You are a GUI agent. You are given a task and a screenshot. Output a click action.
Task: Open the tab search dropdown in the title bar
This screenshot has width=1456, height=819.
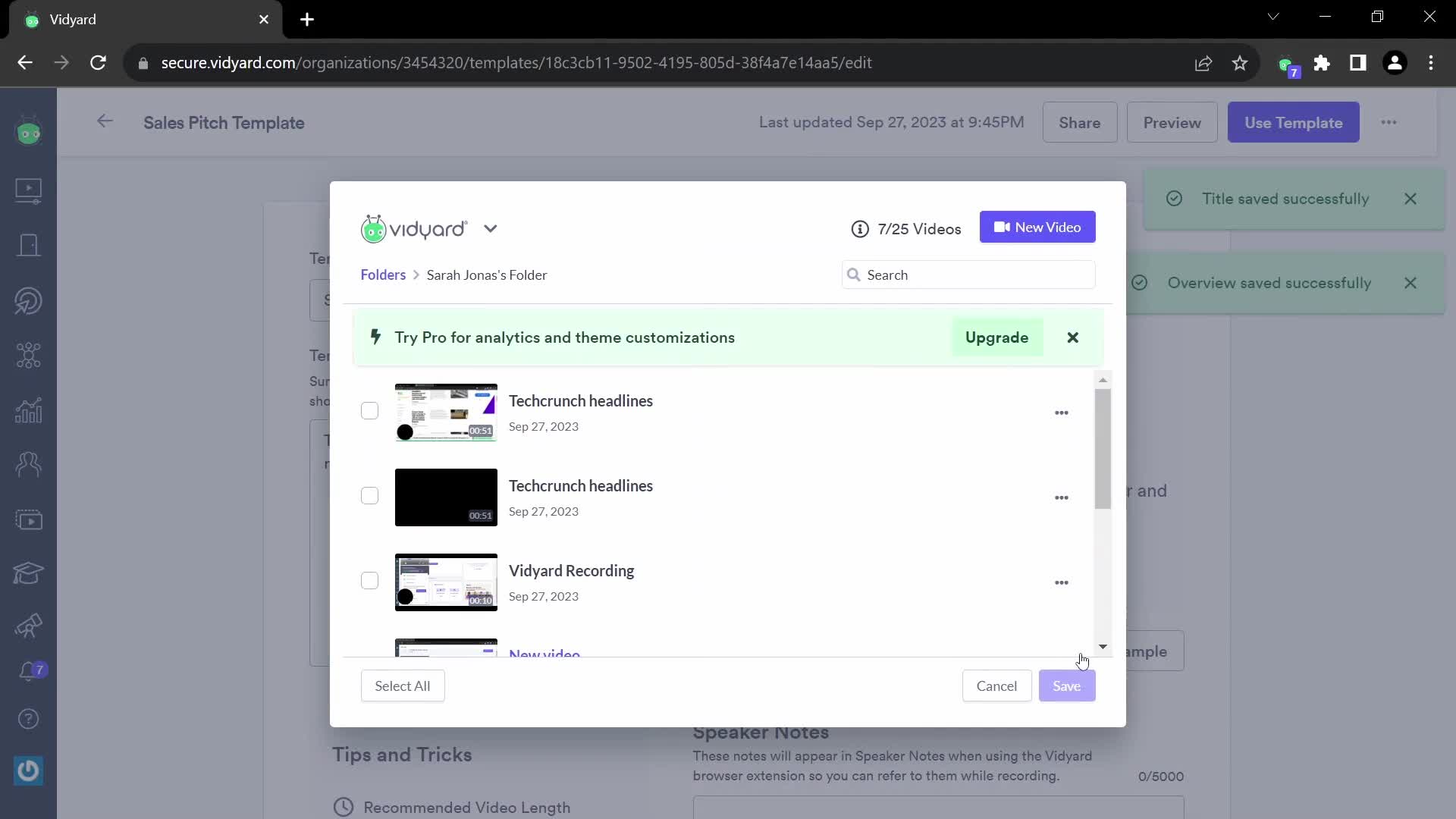click(x=1273, y=17)
